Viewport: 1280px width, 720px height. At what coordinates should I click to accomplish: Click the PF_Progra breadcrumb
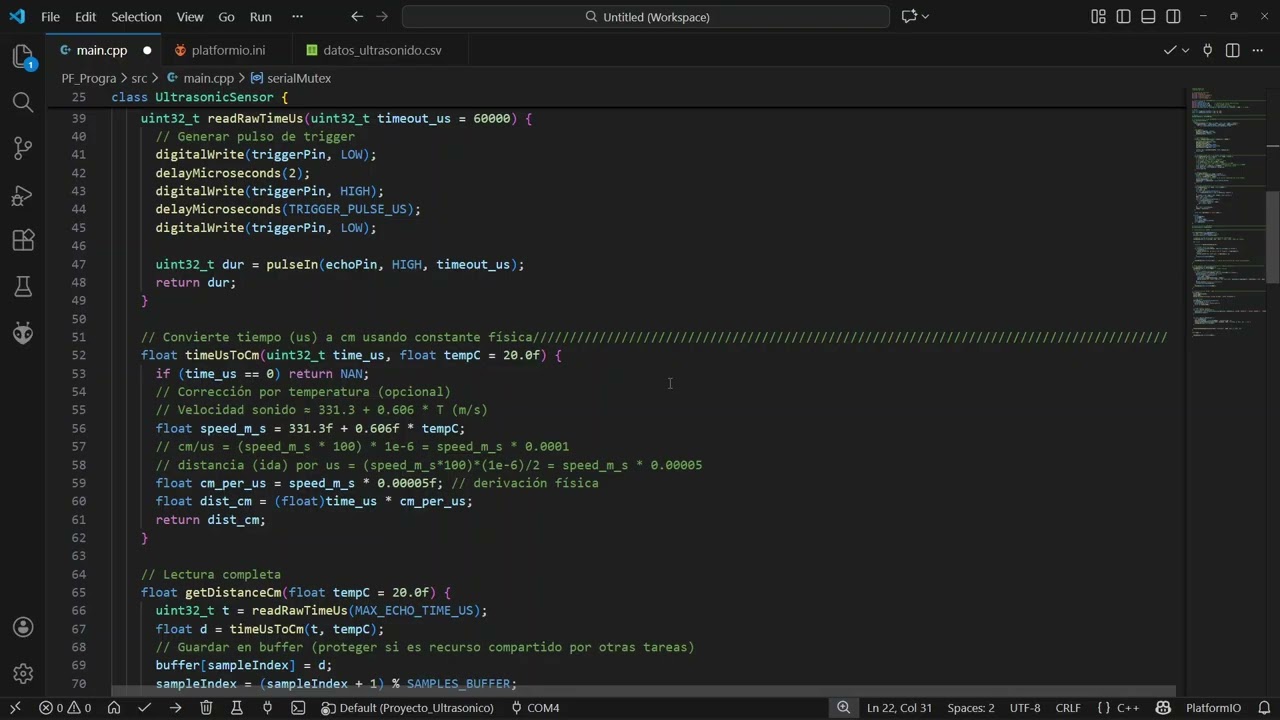(89, 78)
